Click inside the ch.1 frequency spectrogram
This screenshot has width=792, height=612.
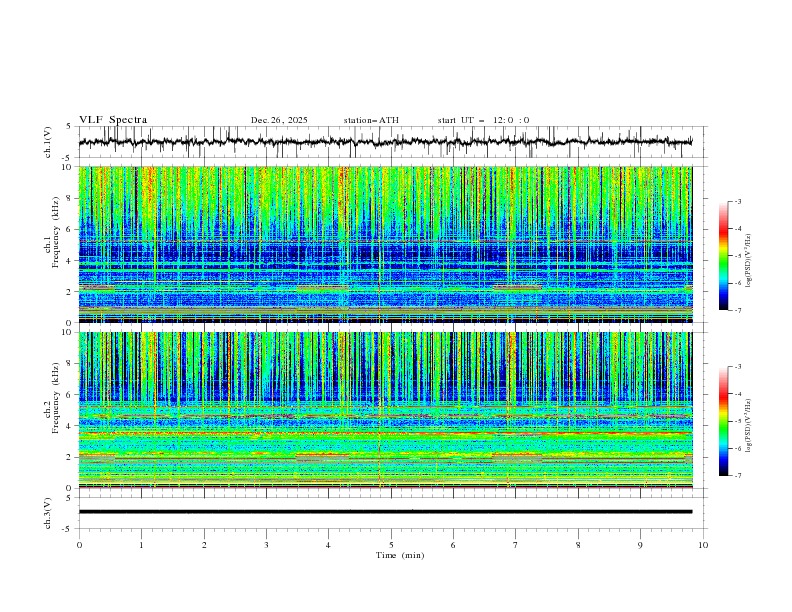coord(390,245)
